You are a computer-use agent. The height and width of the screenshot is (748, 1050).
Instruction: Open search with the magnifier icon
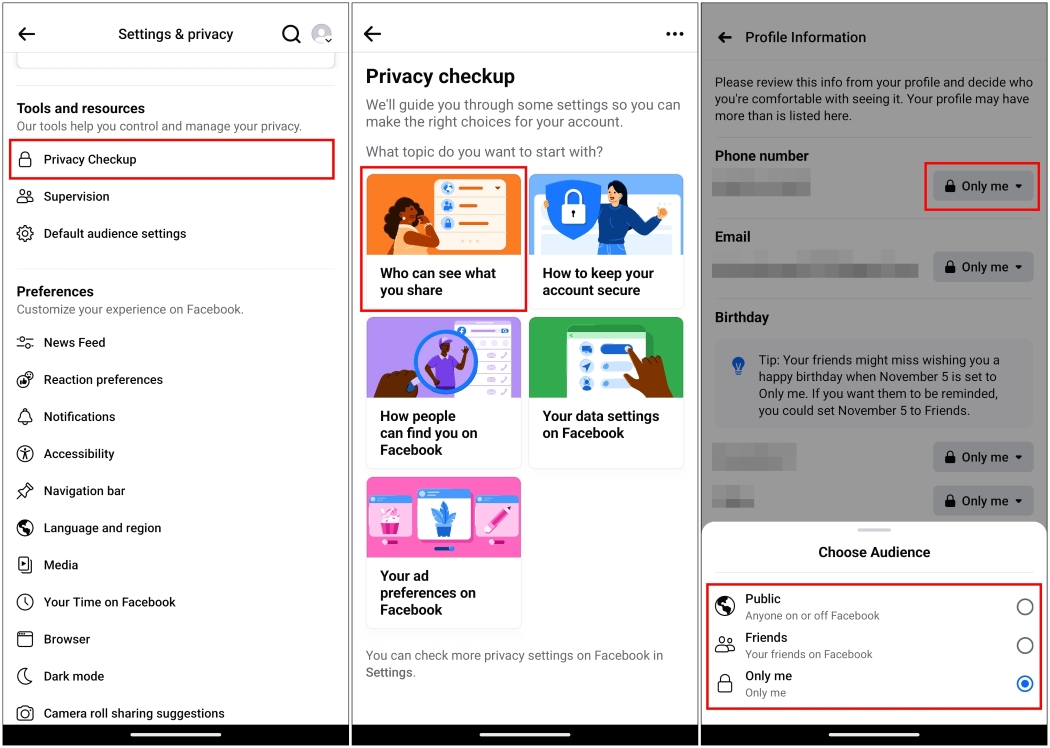tap(291, 33)
